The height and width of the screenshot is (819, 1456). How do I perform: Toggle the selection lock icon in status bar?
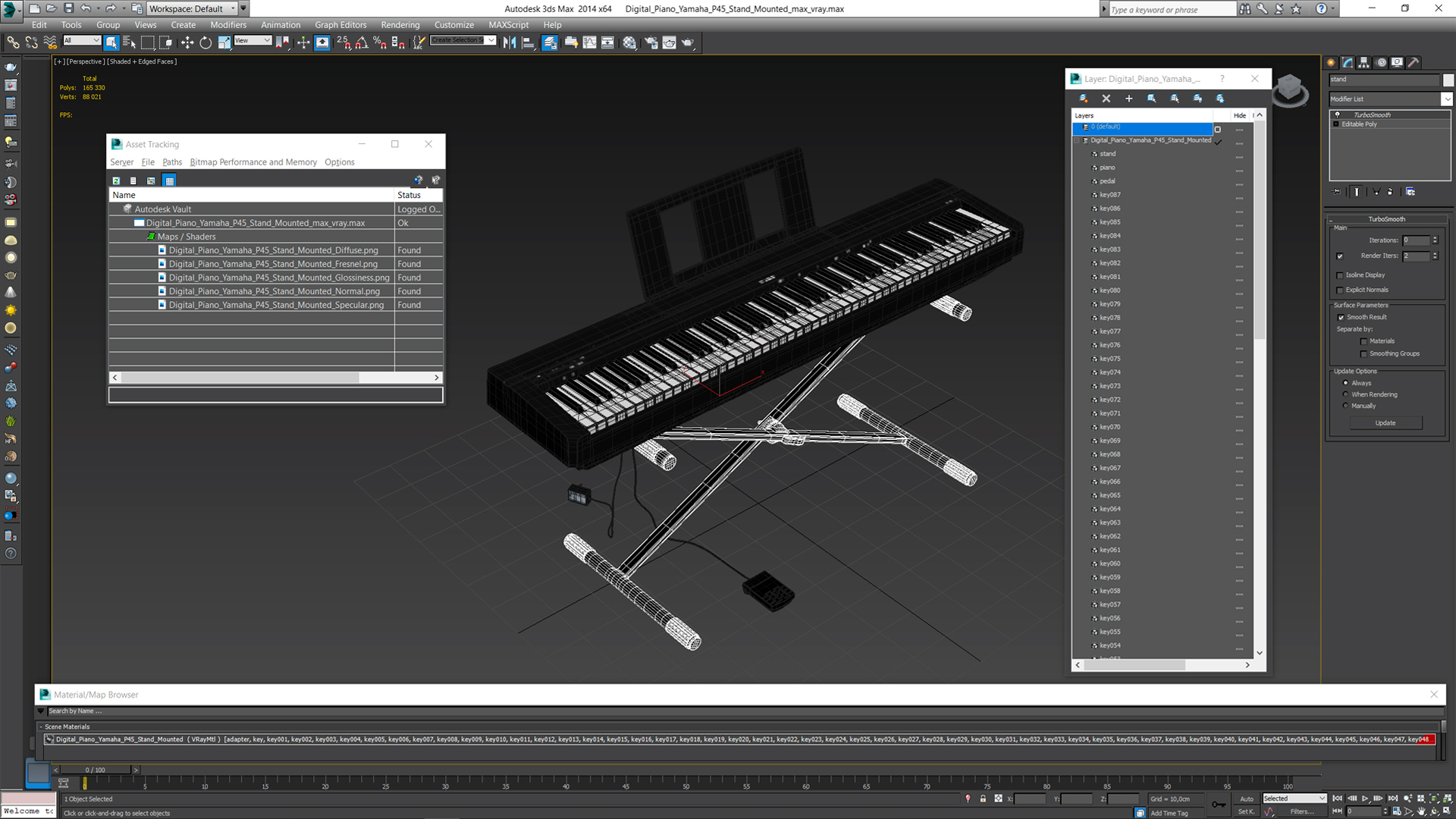[x=983, y=799]
